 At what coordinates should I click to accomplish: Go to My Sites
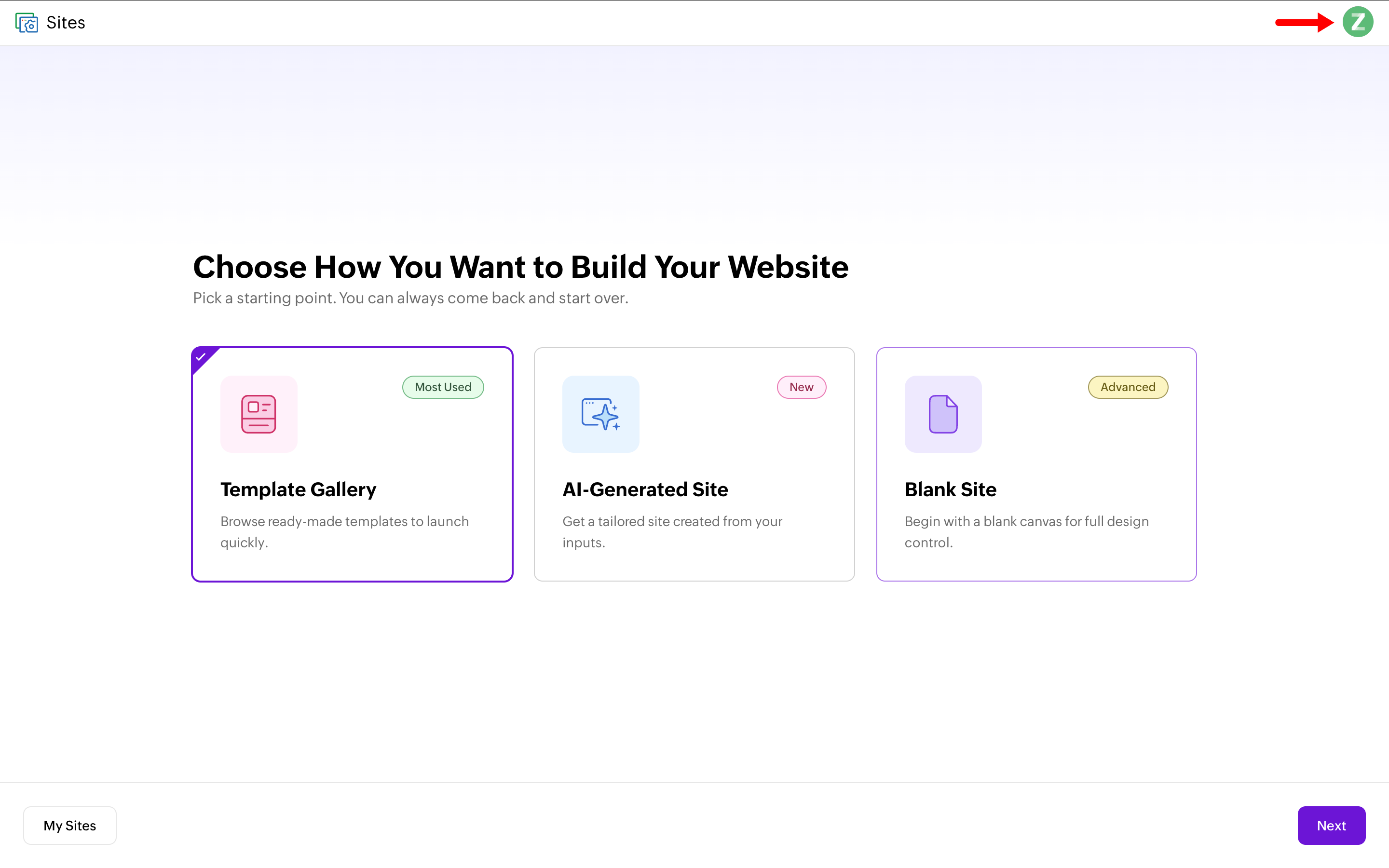click(70, 825)
